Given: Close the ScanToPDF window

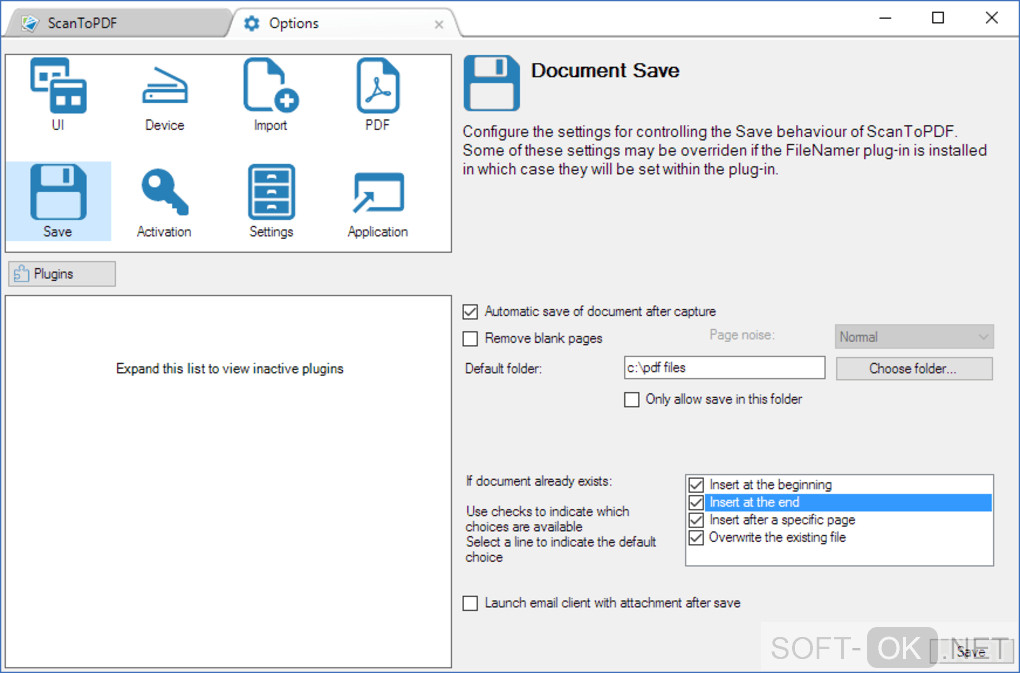Looking at the screenshot, I should (991, 18).
